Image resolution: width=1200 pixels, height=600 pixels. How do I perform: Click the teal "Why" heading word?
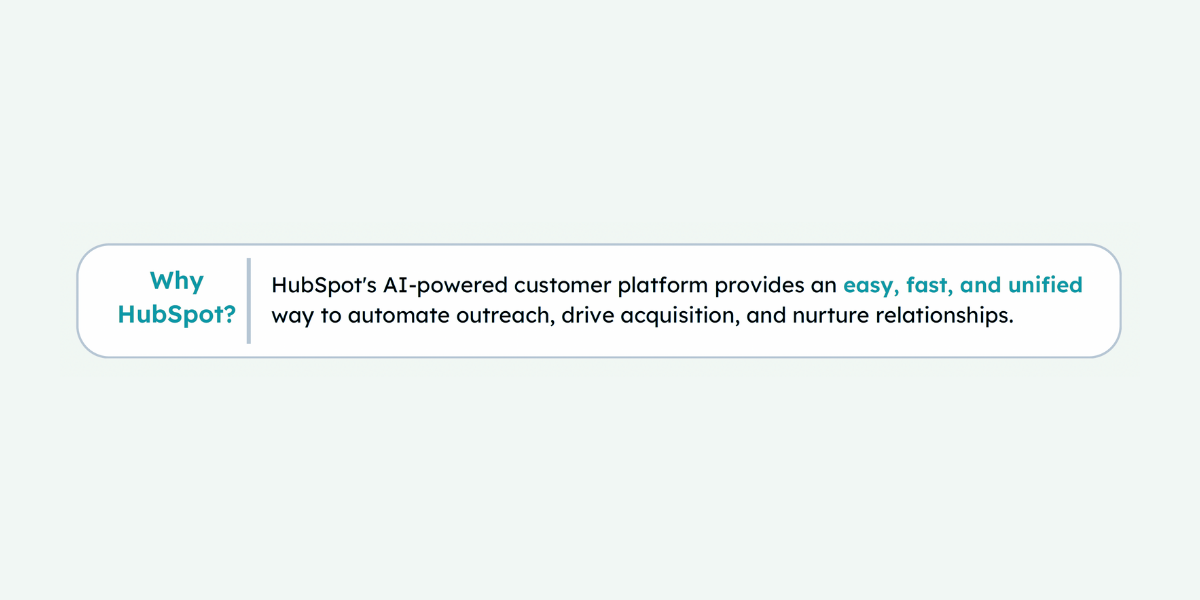(176, 281)
